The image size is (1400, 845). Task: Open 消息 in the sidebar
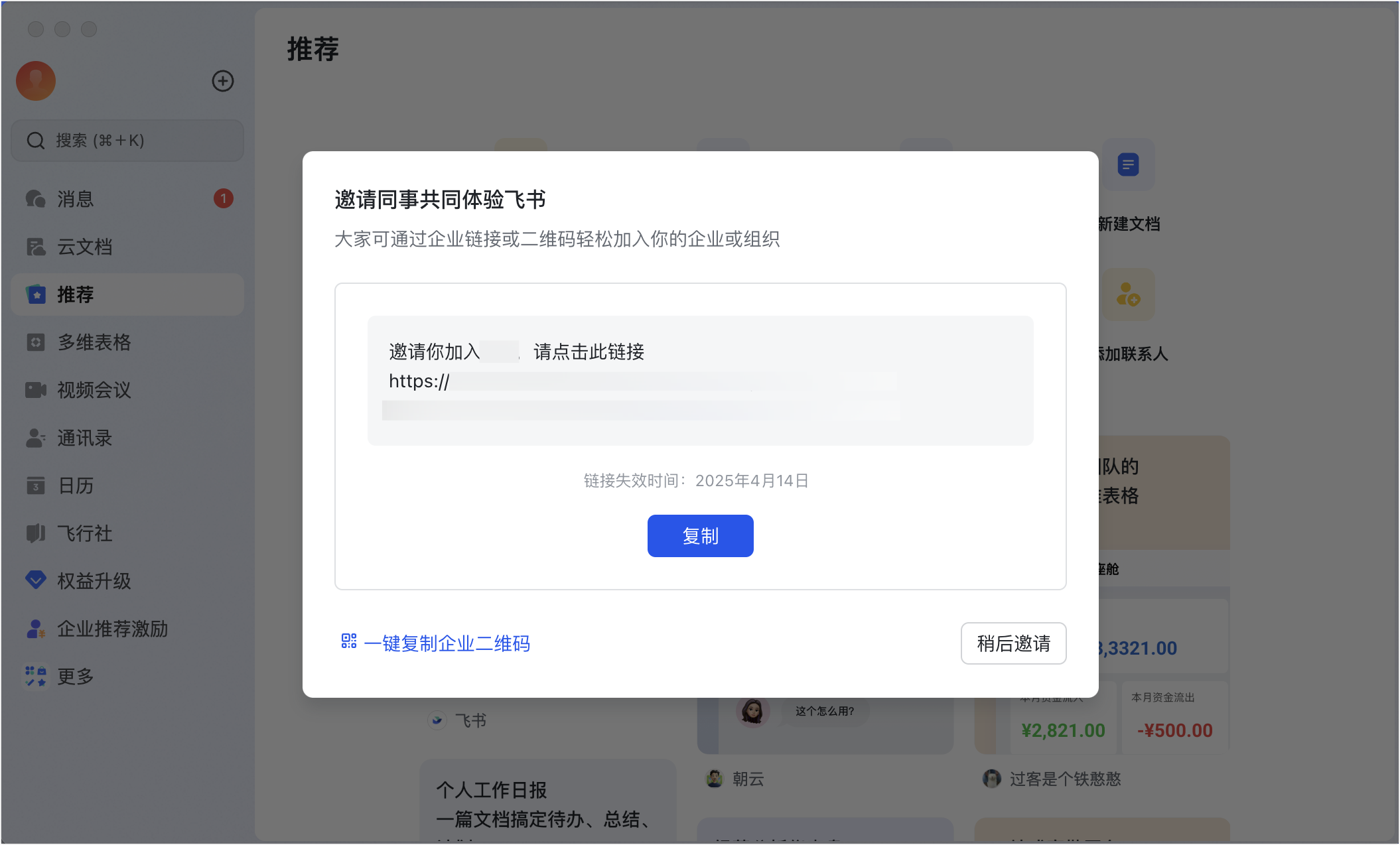pyautogui.click(x=127, y=199)
